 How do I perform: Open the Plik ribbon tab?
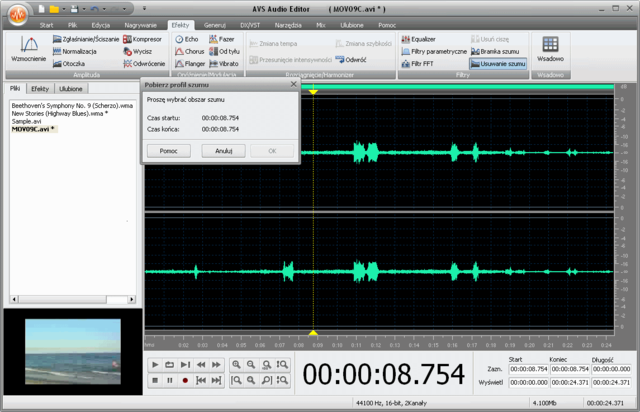72,25
